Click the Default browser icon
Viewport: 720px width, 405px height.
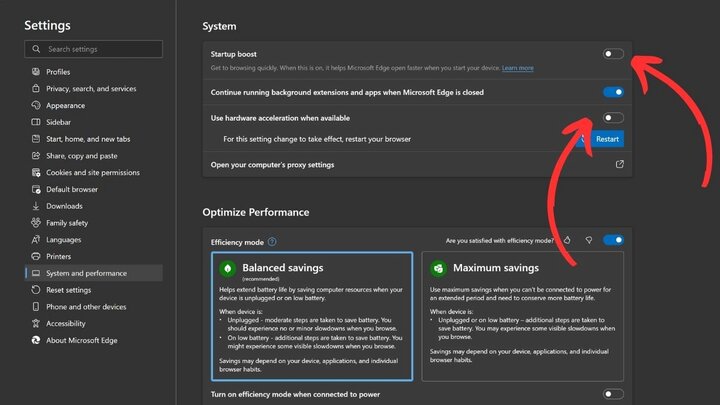36,189
